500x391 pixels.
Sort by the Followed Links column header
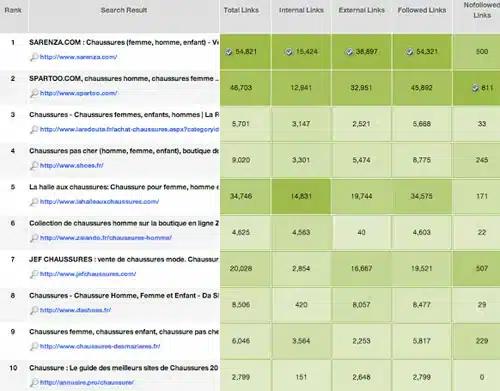pos(422,10)
